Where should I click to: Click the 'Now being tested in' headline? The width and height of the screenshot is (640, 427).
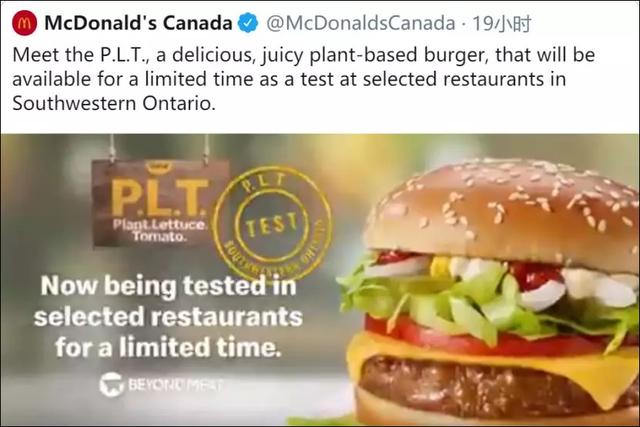pyautogui.click(x=169, y=286)
